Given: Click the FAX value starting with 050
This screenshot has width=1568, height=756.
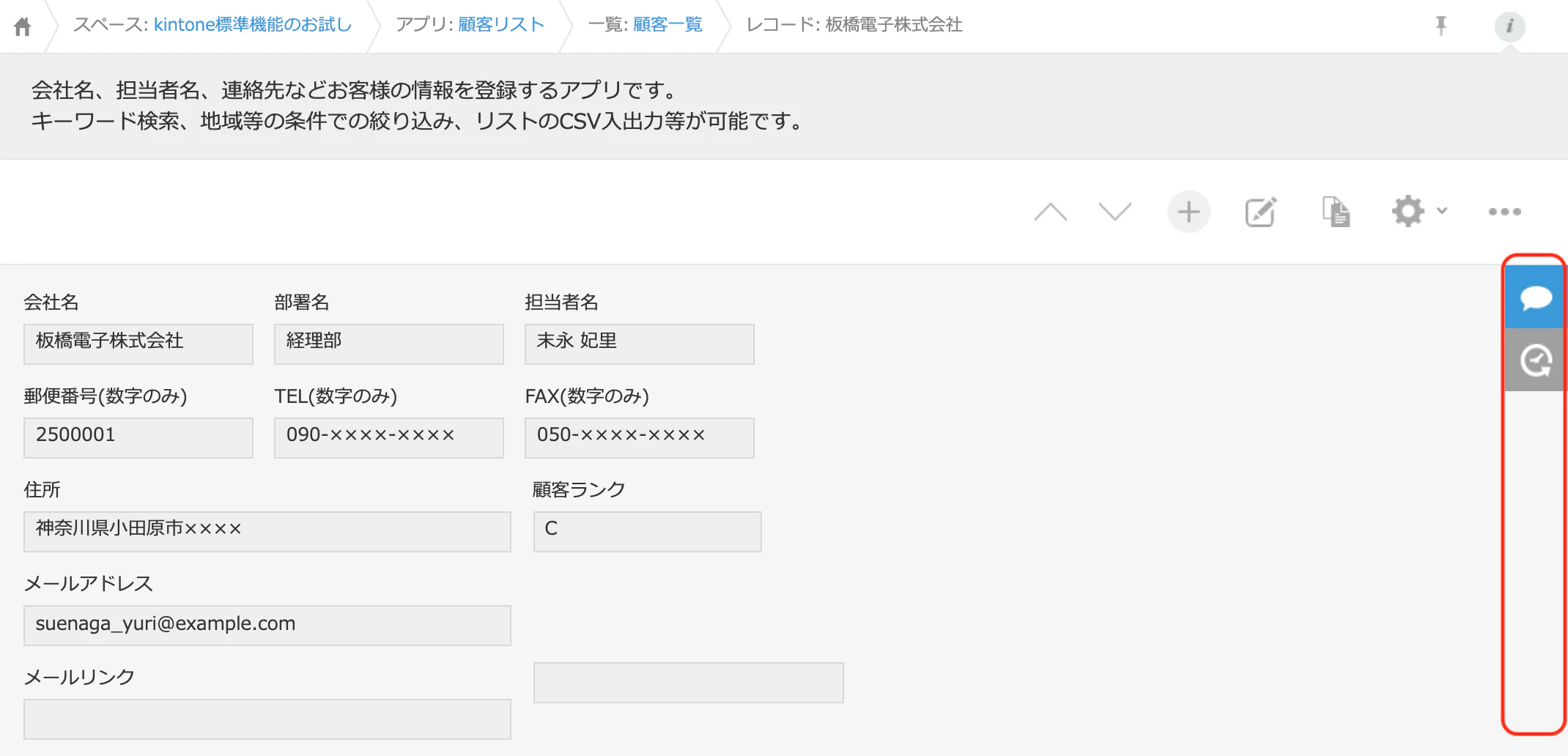Looking at the screenshot, I should (x=640, y=437).
